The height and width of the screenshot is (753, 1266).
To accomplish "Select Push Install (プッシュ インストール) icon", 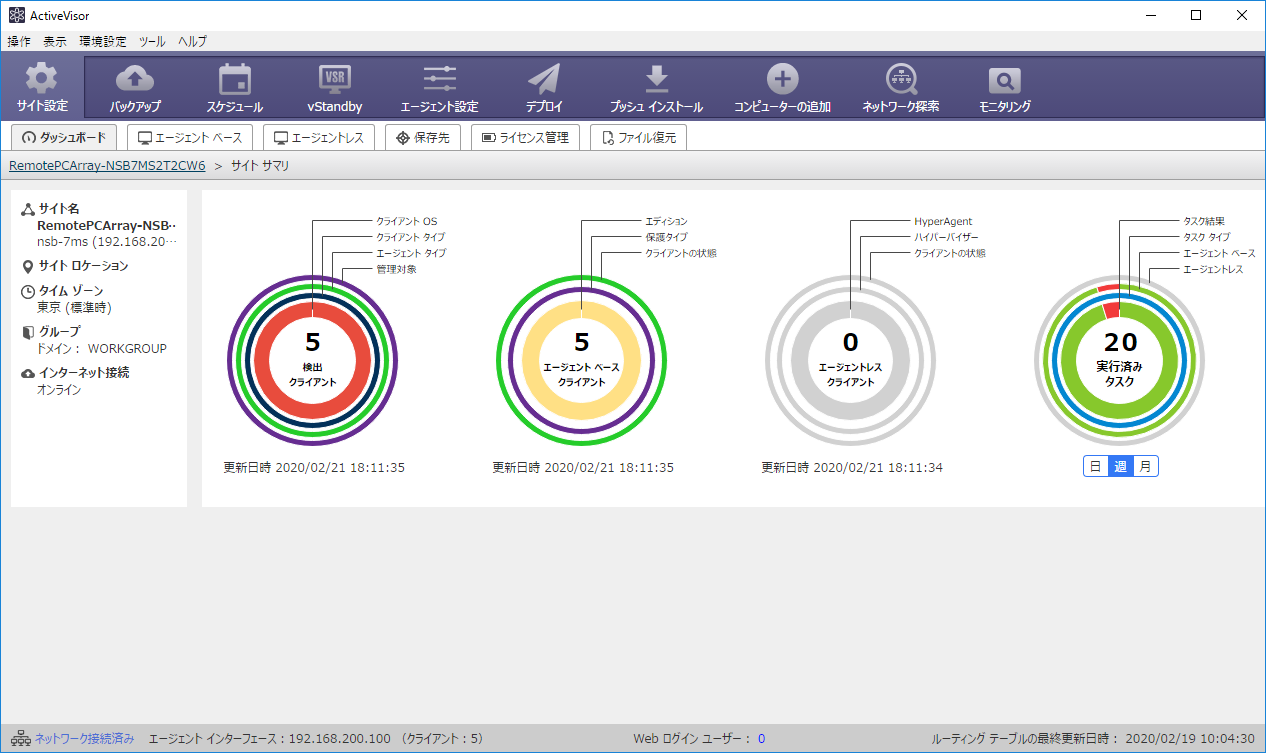I will click(x=656, y=80).
